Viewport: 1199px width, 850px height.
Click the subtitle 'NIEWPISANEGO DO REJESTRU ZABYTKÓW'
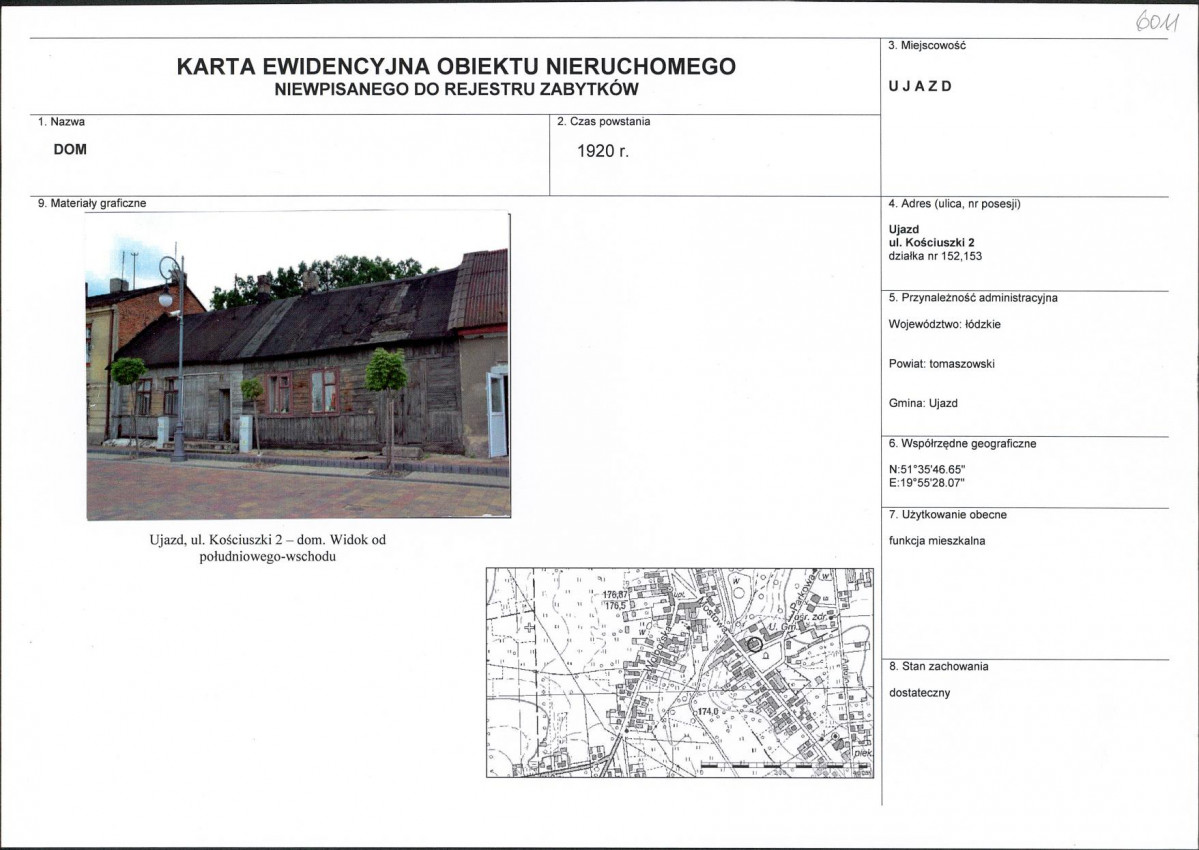point(456,89)
